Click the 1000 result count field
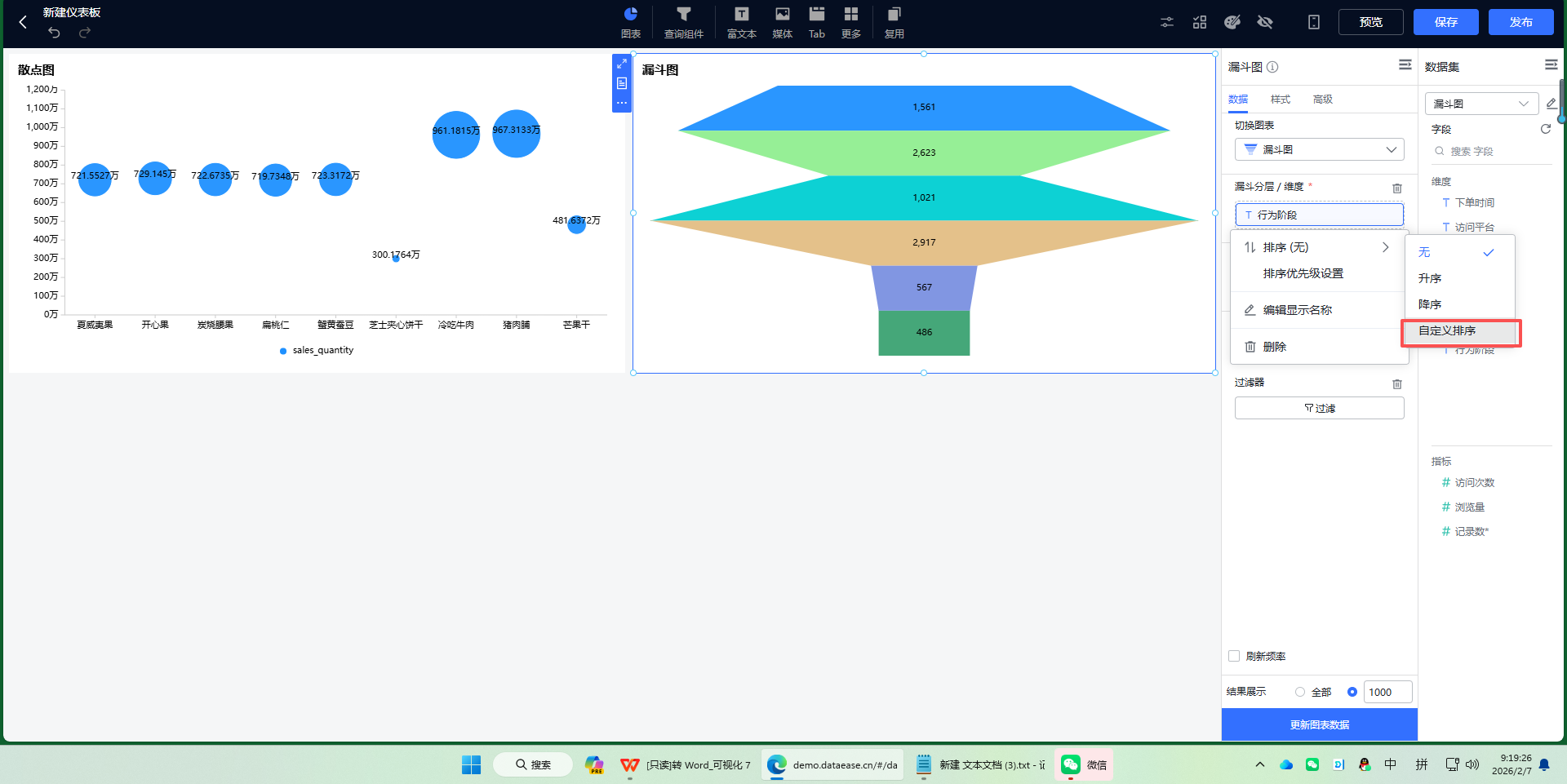 (x=1387, y=692)
